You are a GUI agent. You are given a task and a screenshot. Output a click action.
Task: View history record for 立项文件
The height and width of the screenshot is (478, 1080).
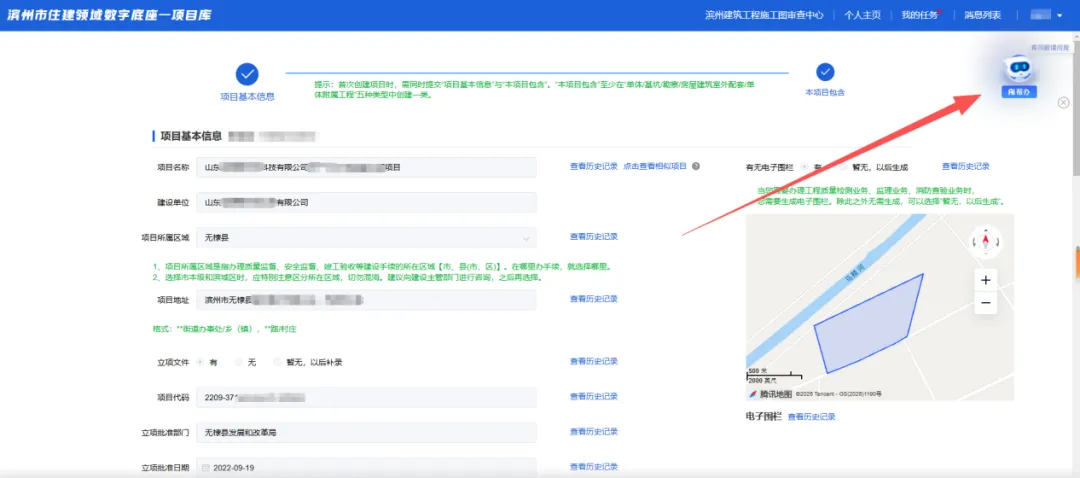[x=594, y=361]
